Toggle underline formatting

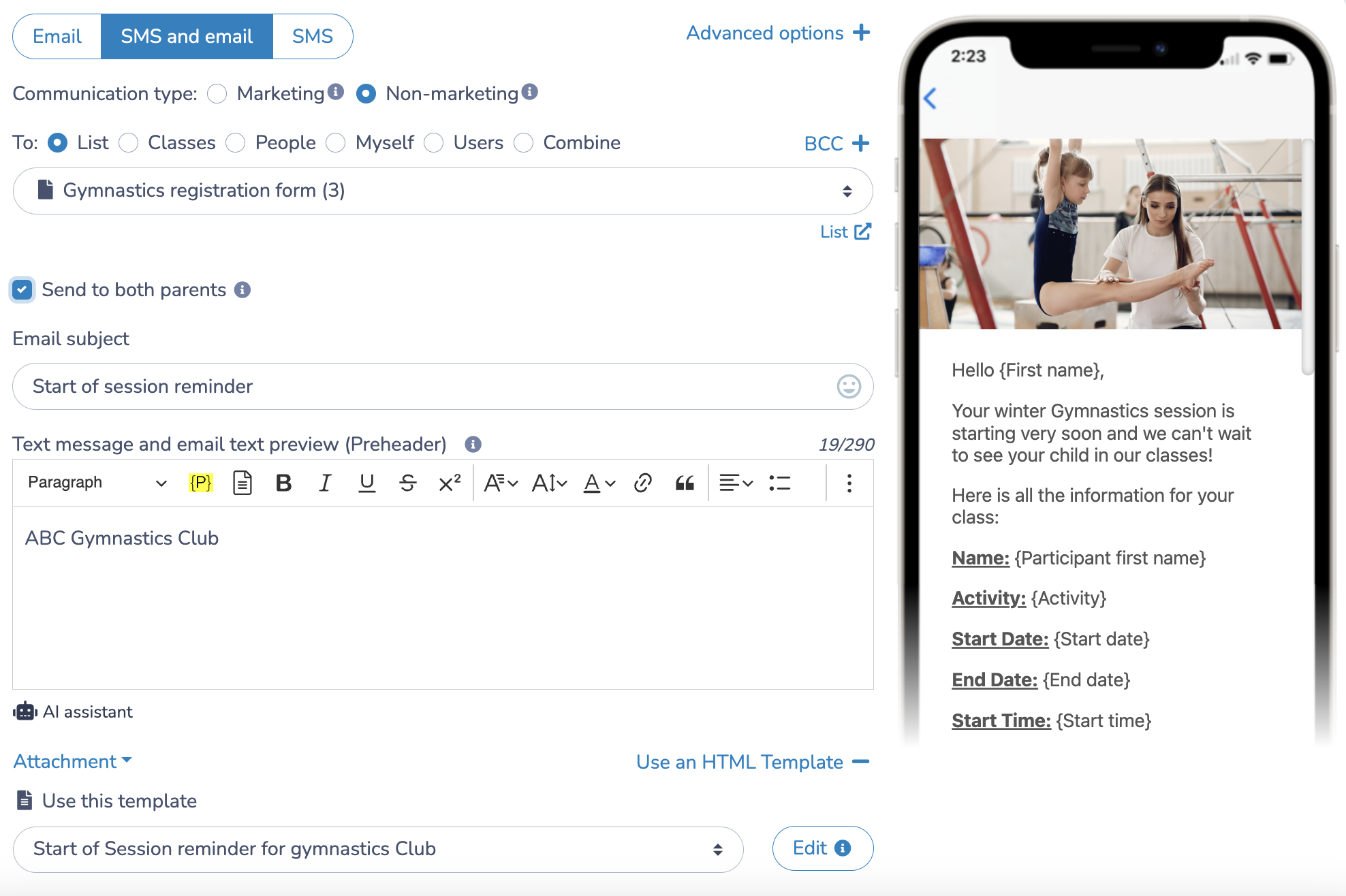[x=367, y=483]
